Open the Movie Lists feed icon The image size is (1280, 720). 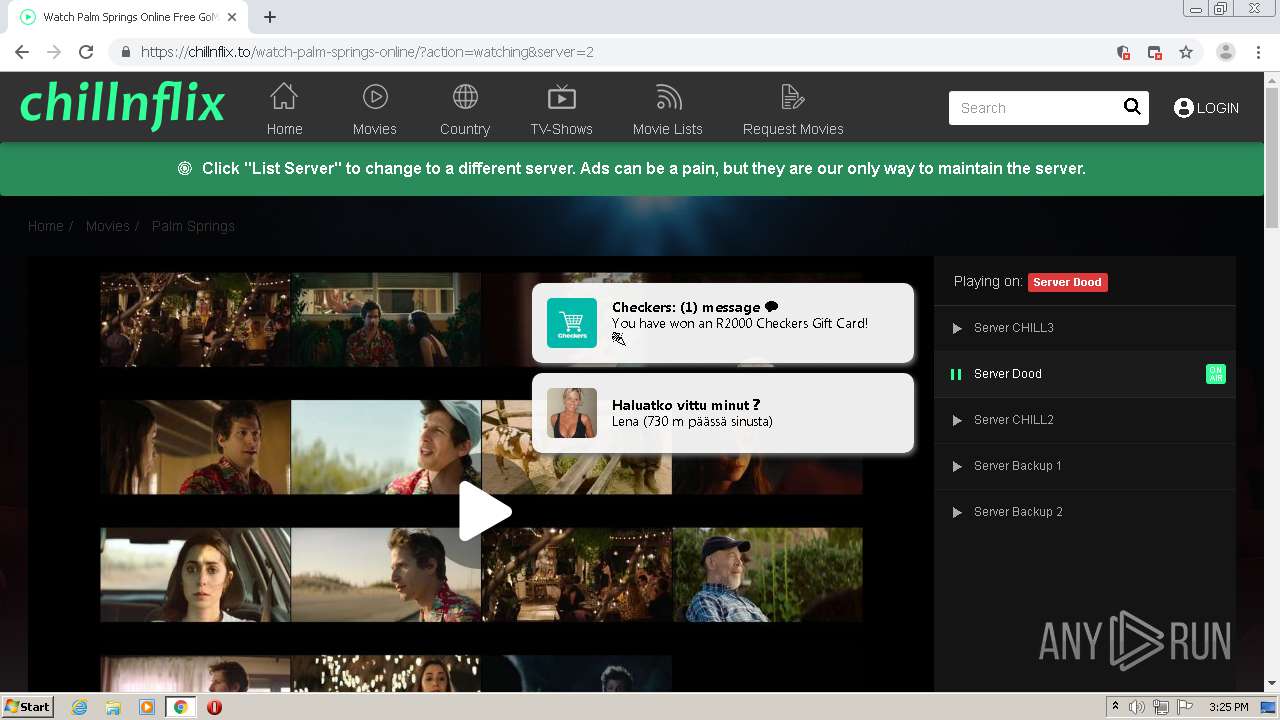(668, 97)
